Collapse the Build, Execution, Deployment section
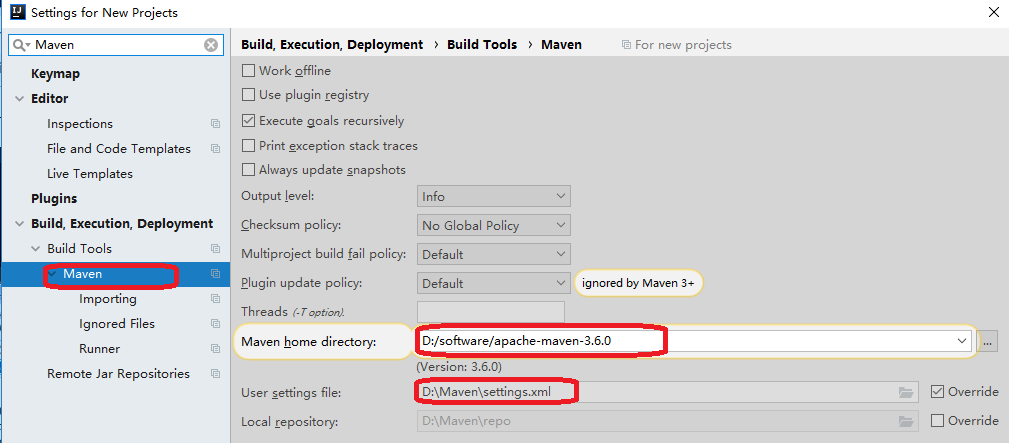Viewport: 1009px width, 443px height. pyautogui.click(x=20, y=224)
